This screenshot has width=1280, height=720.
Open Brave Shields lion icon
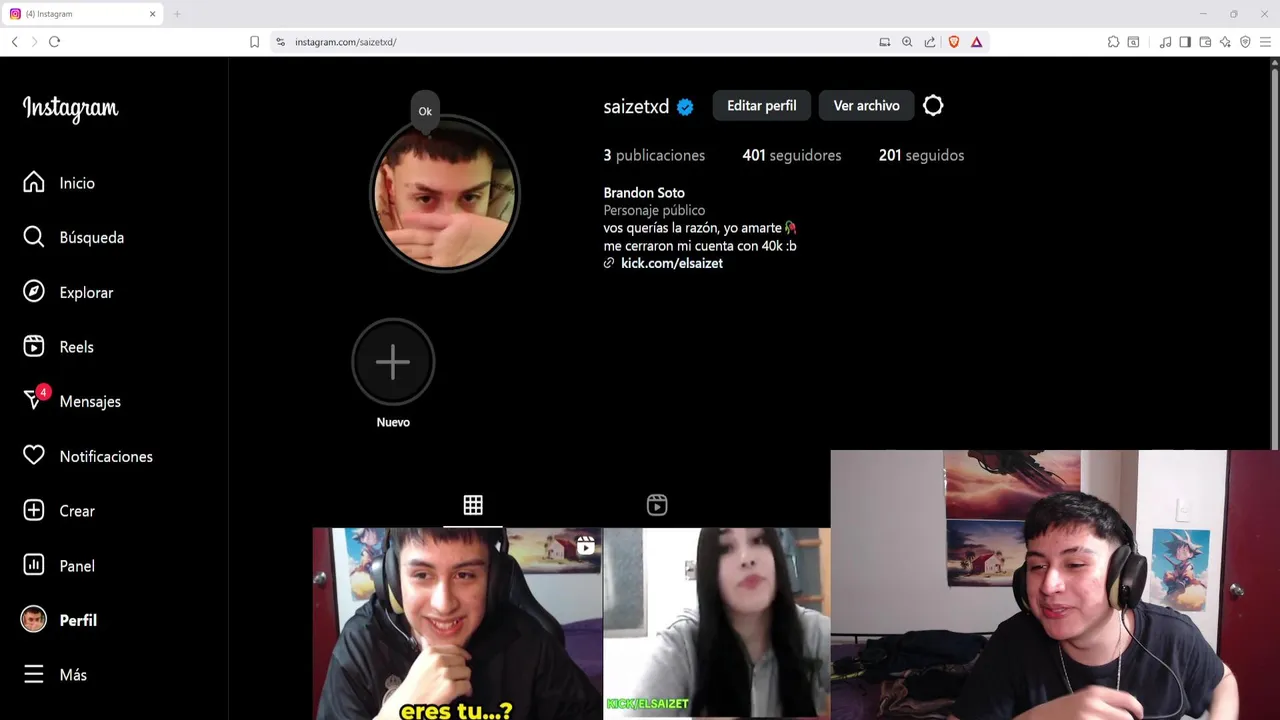[954, 42]
